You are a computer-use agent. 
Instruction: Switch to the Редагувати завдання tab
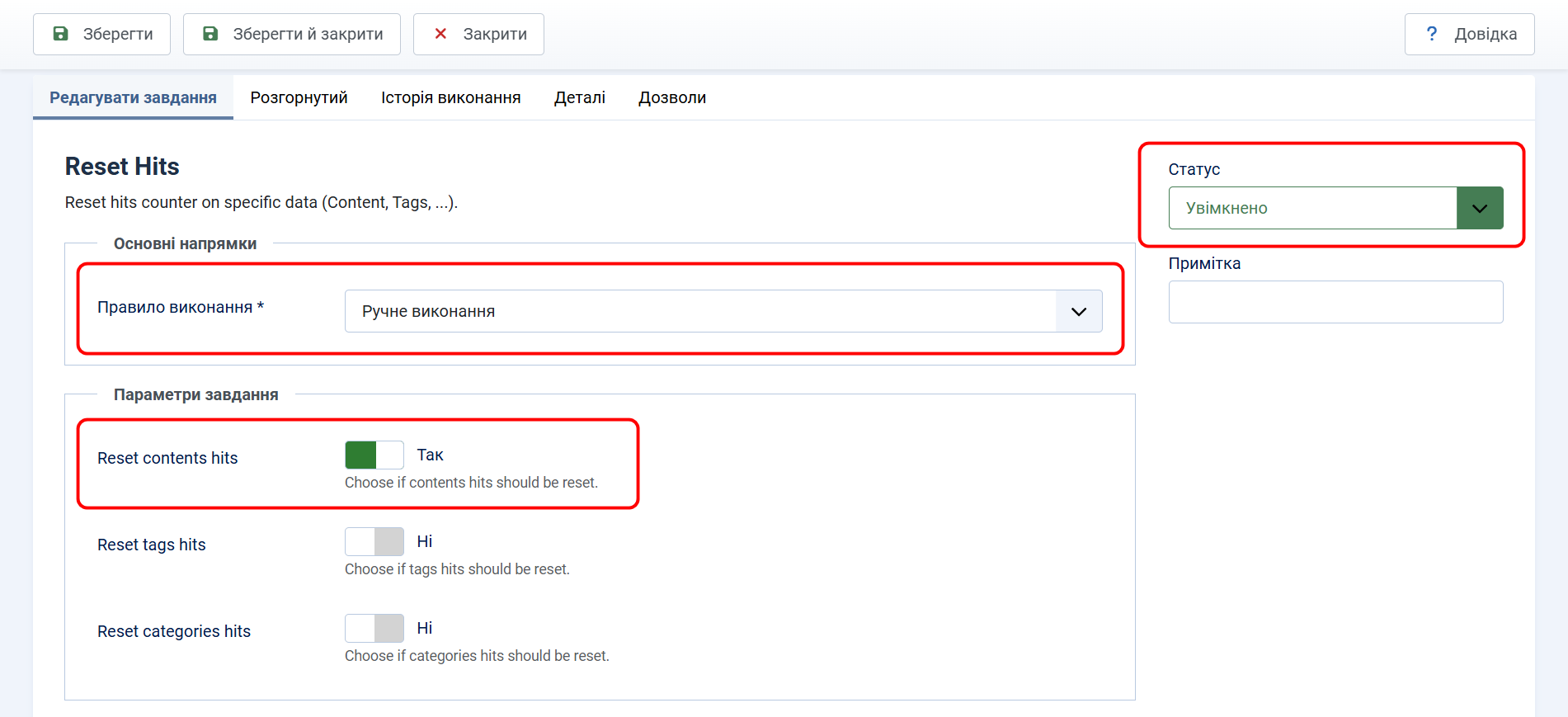click(x=133, y=97)
